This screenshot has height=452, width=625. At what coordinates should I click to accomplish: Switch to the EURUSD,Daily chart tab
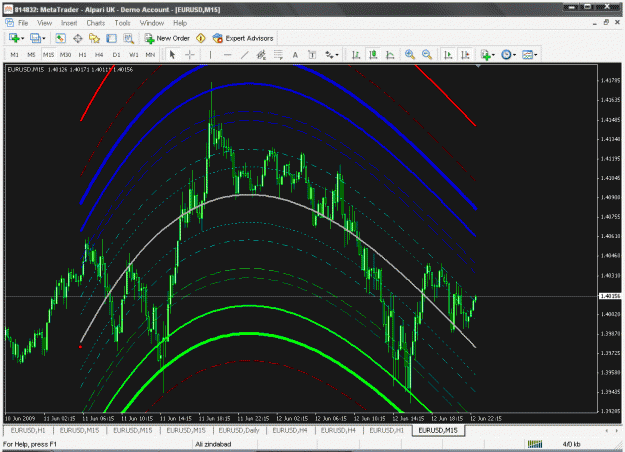point(239,430)
